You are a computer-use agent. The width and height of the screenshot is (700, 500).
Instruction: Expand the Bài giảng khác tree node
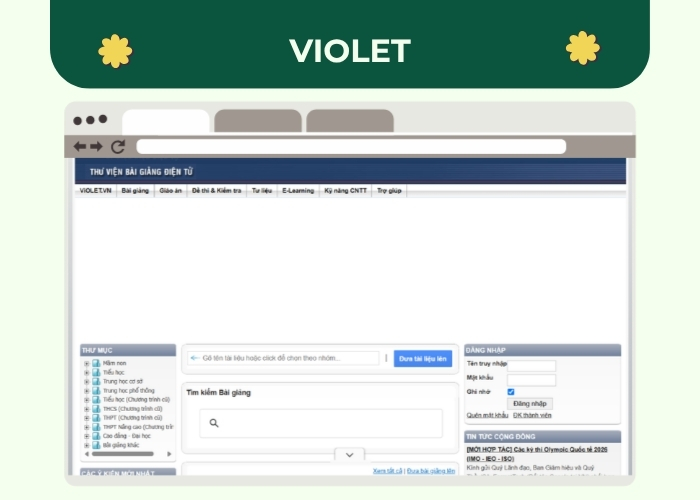(x=87, y=445)
